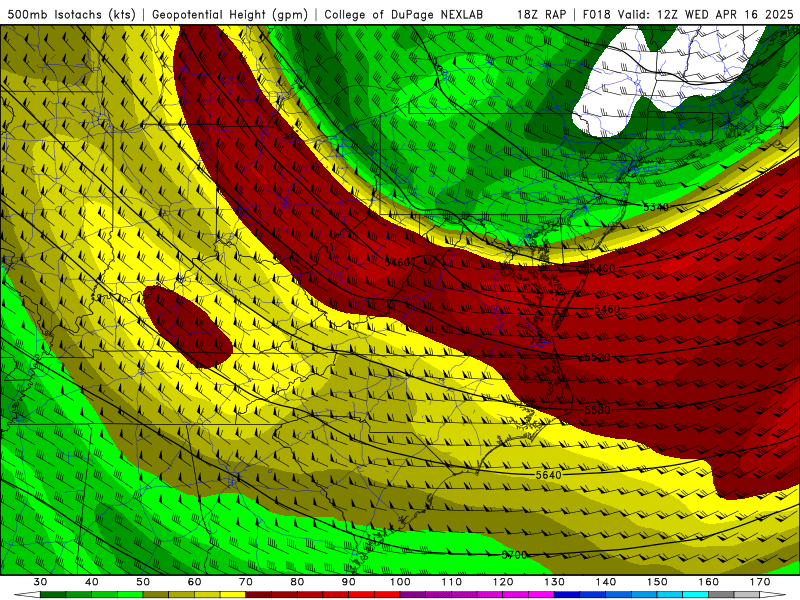This screenshot has height=600, width=800.
Task: Click the "18Z RAP" model run label
Action: tap(541, 14)
